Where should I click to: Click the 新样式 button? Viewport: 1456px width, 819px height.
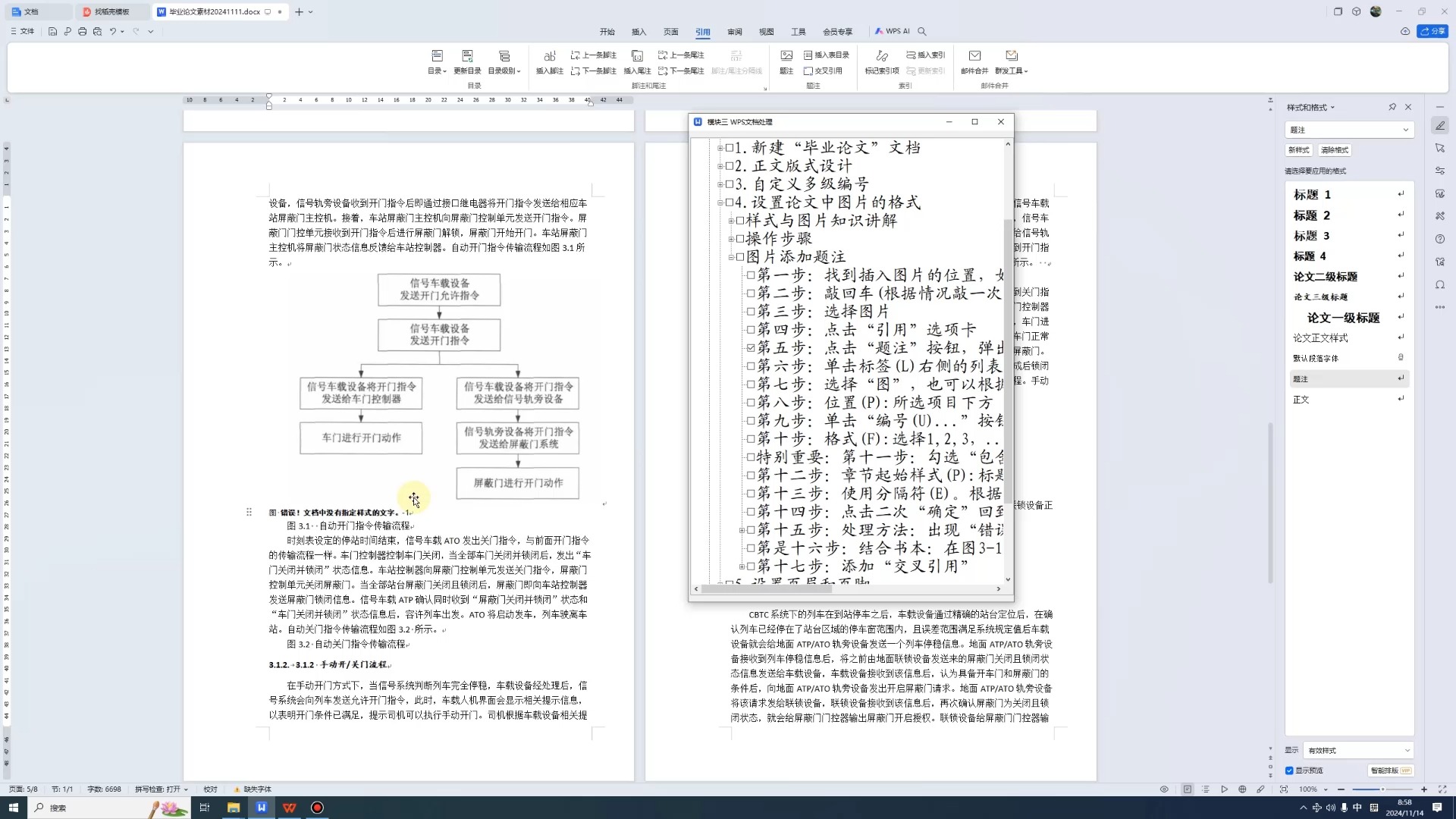tap(1299, 150)
